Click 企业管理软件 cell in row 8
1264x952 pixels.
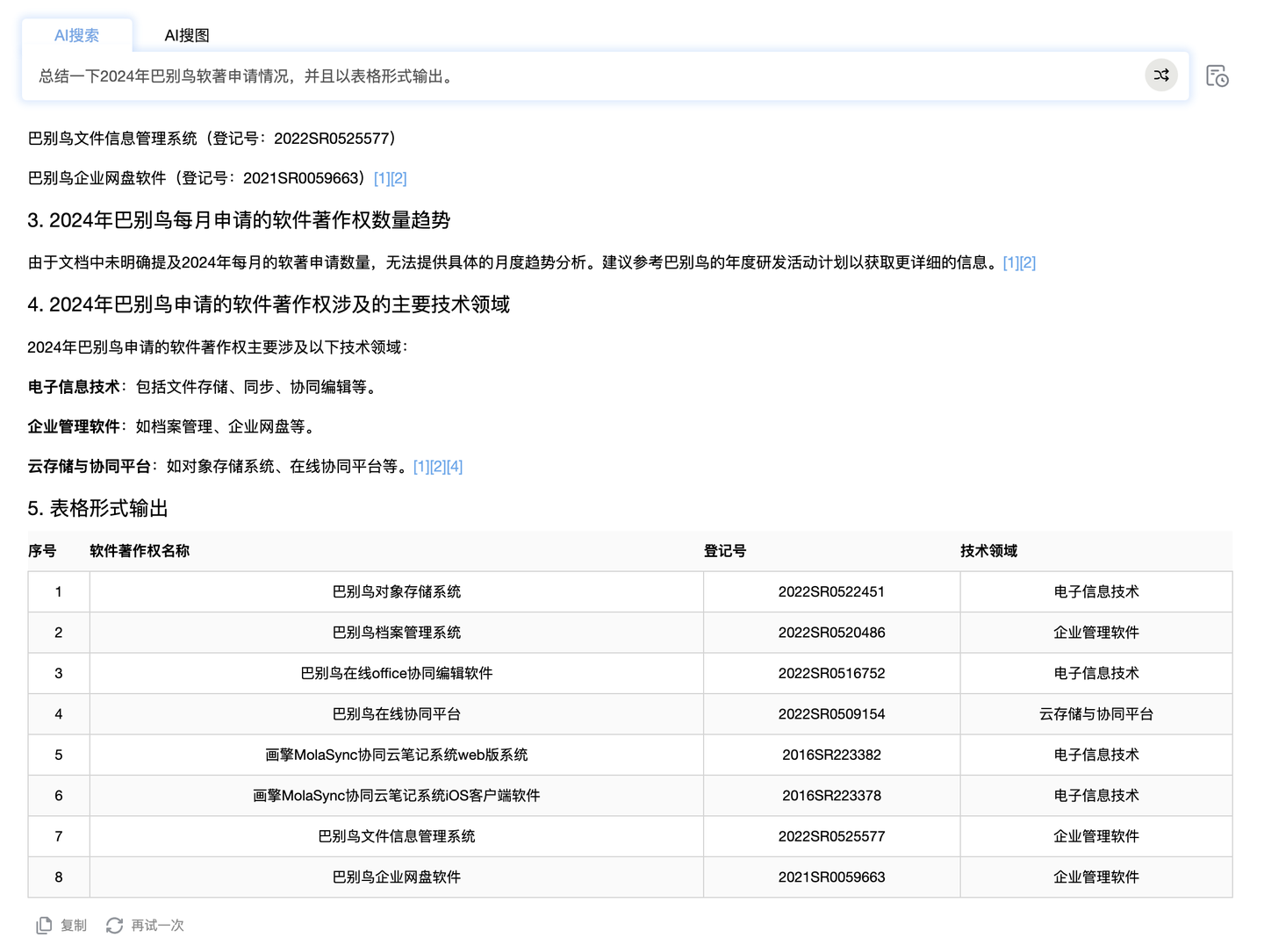(x=1096, y=877)
